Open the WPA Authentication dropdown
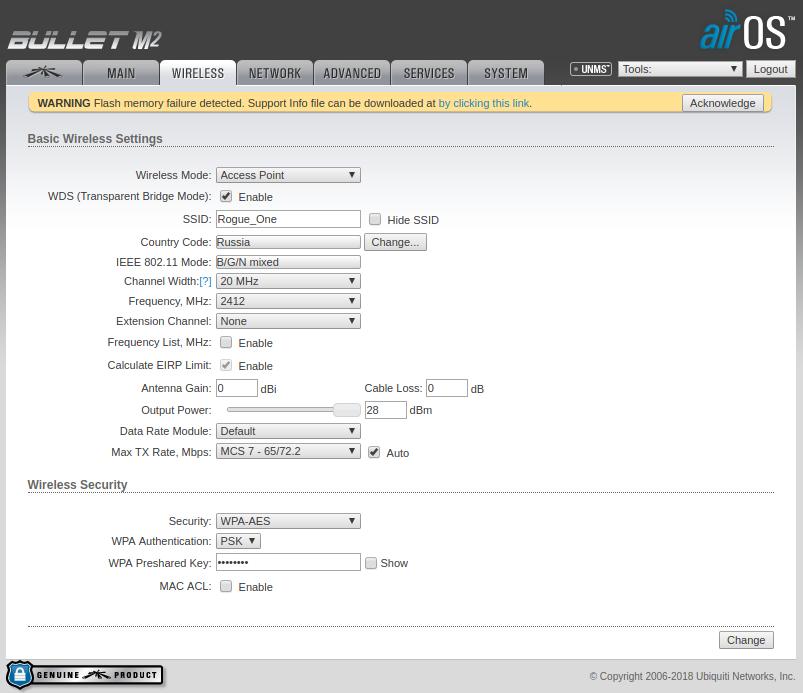The height and width of the screenshot is (693, 803). 238,541
